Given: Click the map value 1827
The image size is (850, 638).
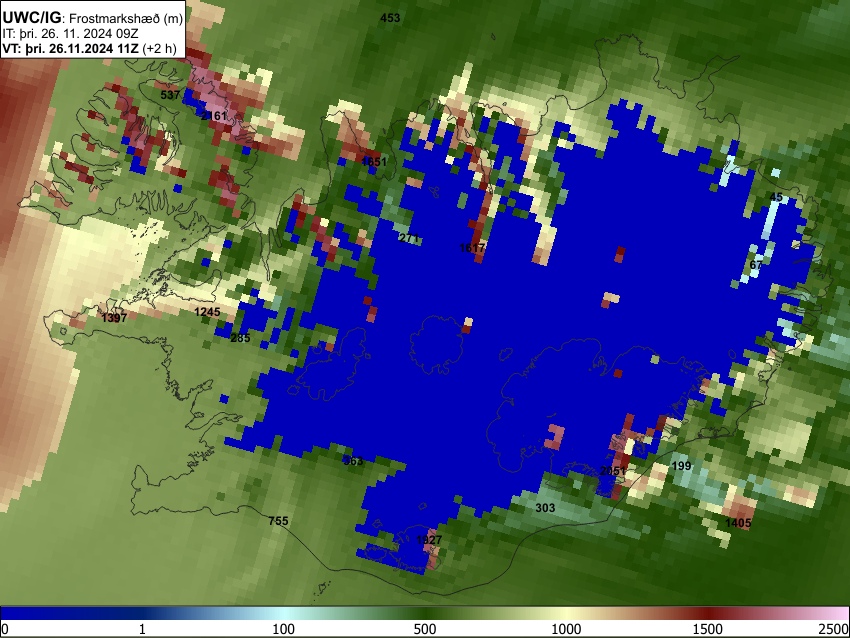Looking at the screenshot, I should tap(429, 540).
